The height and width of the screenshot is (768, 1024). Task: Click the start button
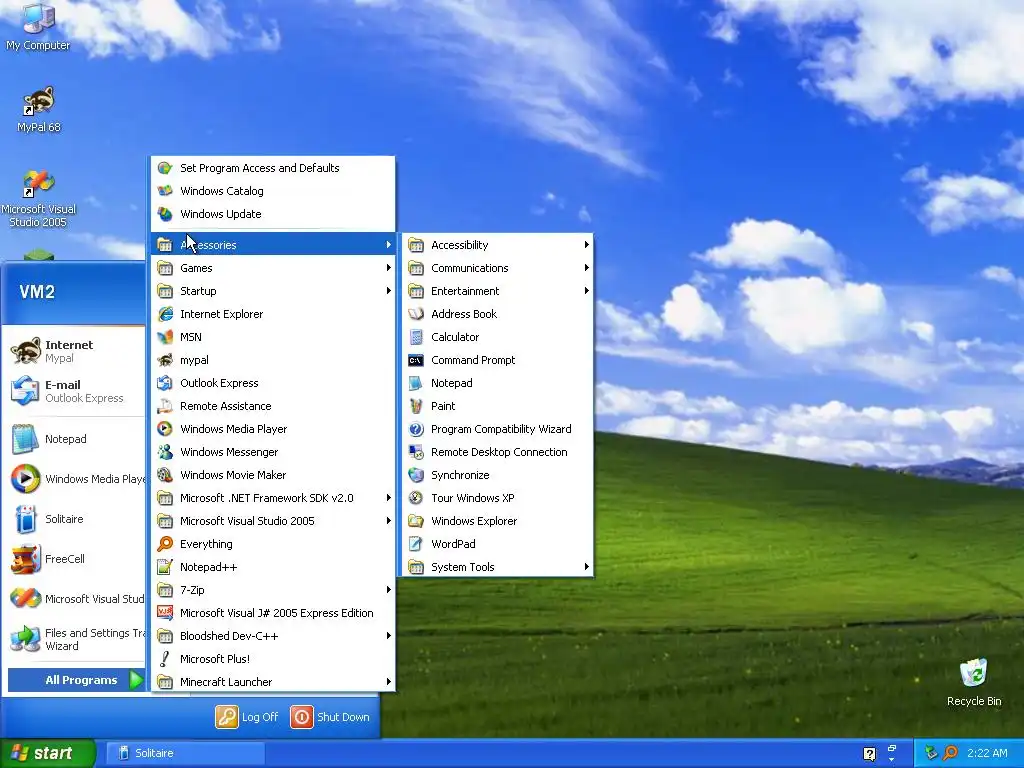click(x=48, y=753)
